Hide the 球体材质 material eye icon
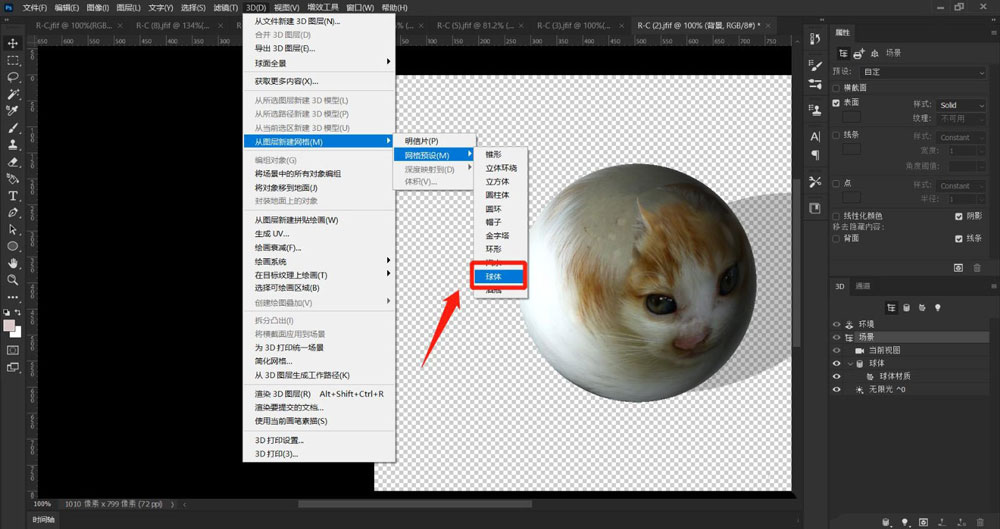This screenshot has height=529, width=1000. click(x=836, y=376)
